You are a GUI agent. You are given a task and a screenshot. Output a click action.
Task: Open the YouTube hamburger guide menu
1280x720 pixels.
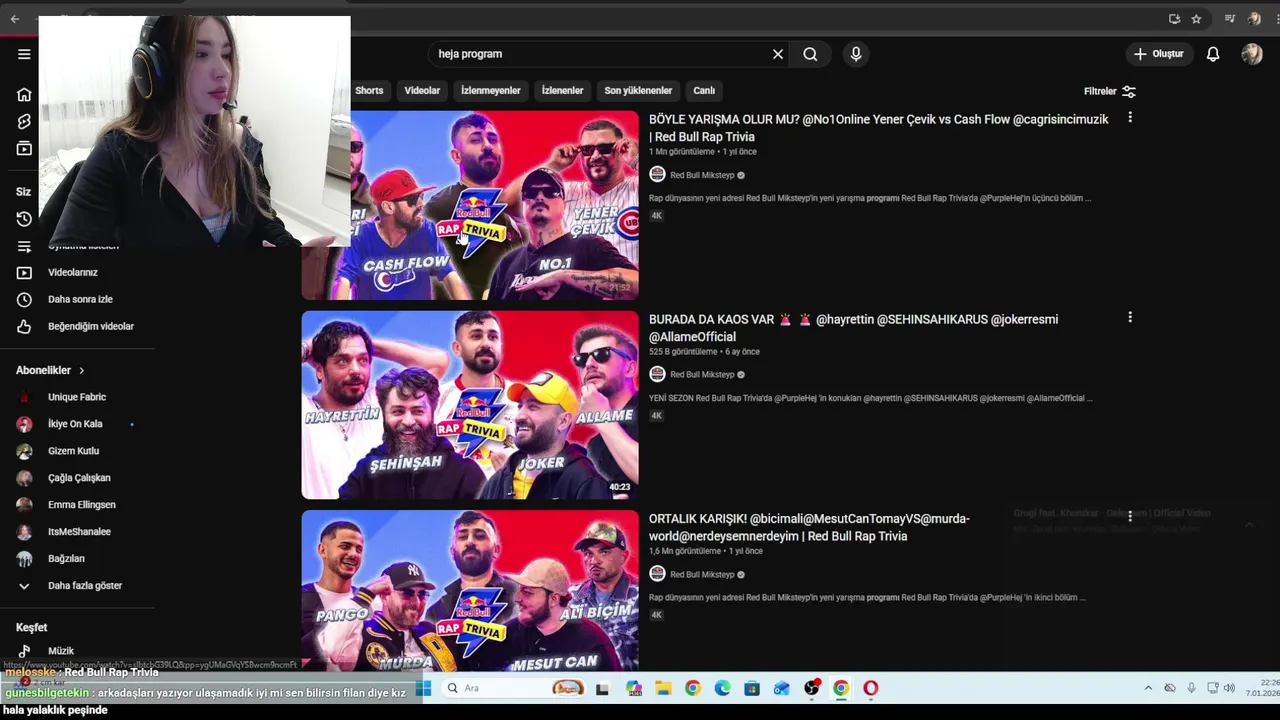(24, 54)
